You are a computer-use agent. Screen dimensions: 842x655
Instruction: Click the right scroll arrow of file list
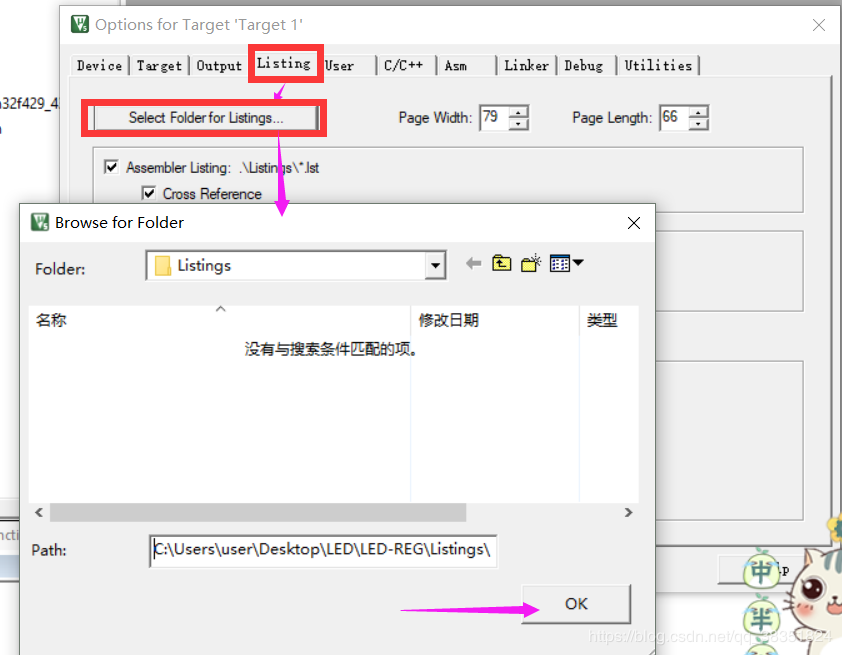[628, 512]
